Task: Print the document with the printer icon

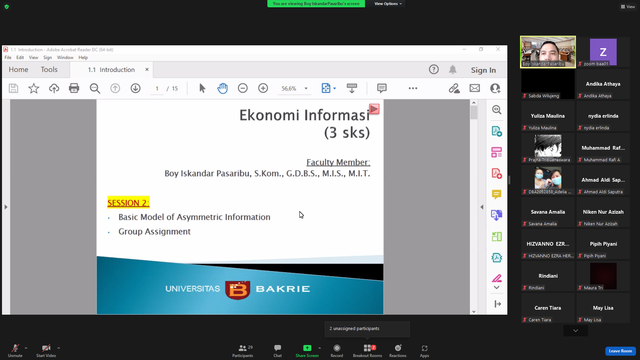Action: click(x=74, y=88)
